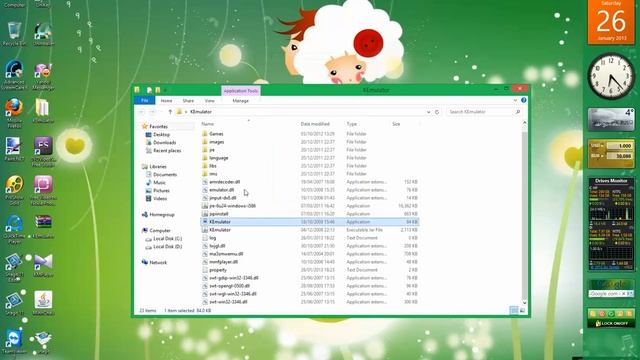Screen dimensions: 640x360
Task: Click the file list scroll up arrow
Action: click(x=524, y=123)
